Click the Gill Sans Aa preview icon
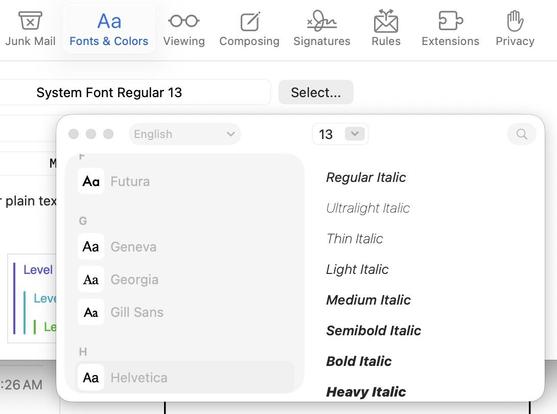The image size is (557, 414). point(91,312)
